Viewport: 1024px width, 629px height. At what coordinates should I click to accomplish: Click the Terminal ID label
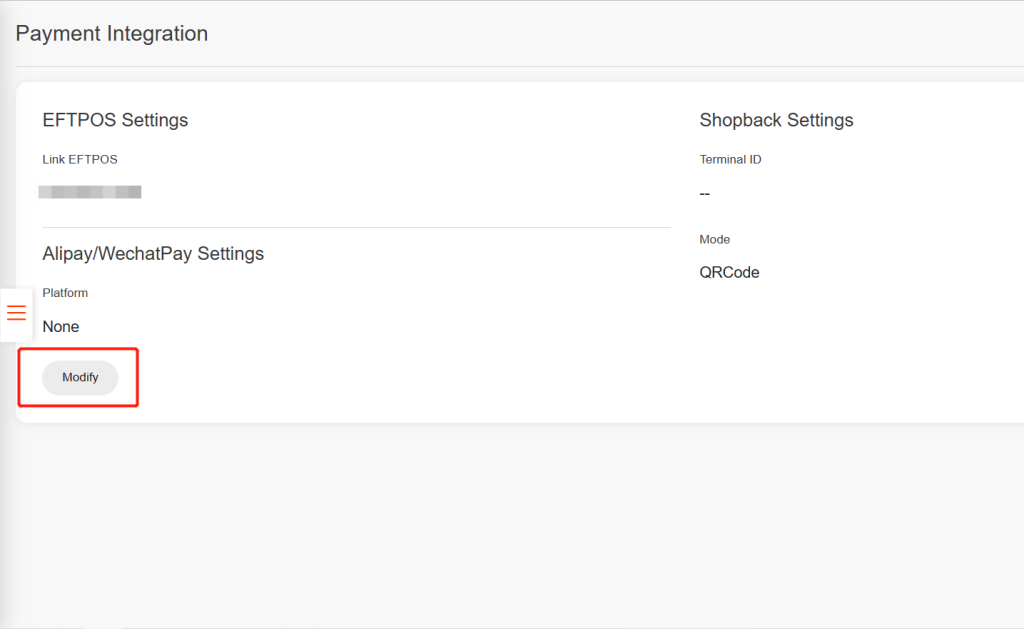730,159
